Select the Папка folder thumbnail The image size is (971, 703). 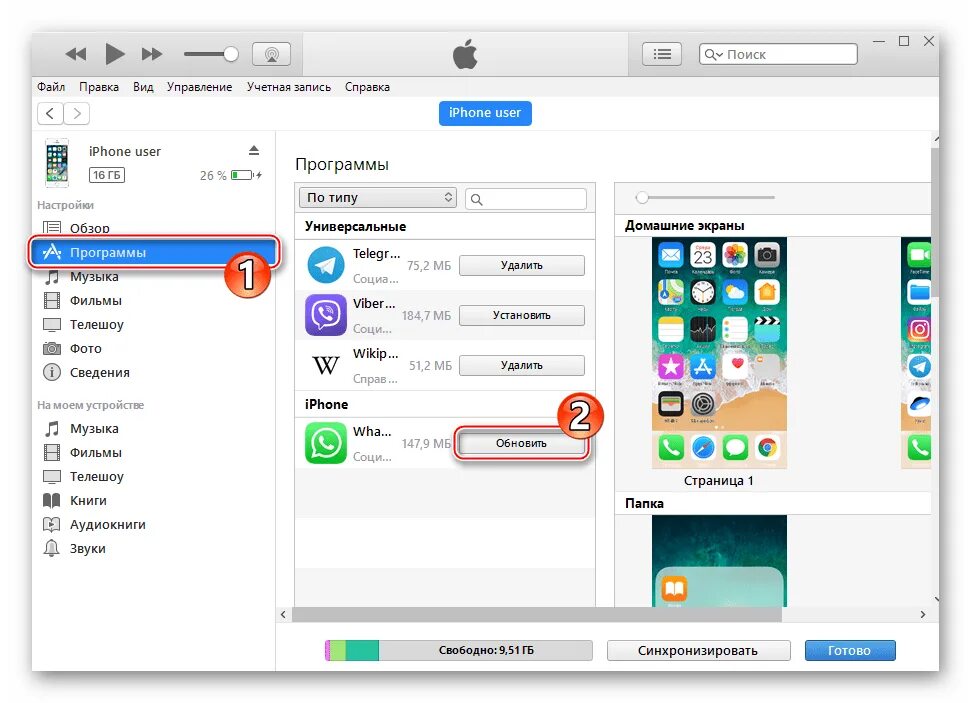[719, 561]
